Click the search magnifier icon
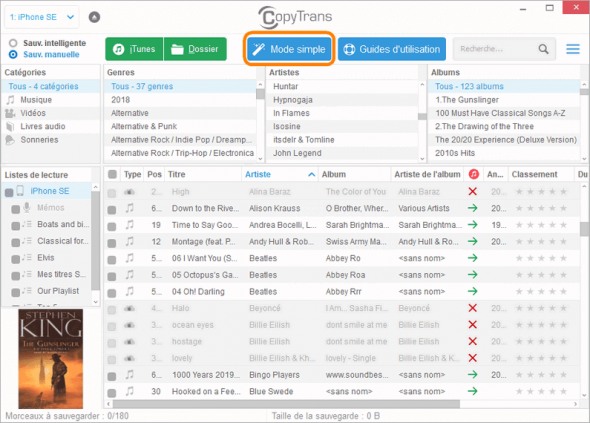Screen dimensions: 590x423 coord(543,49)
